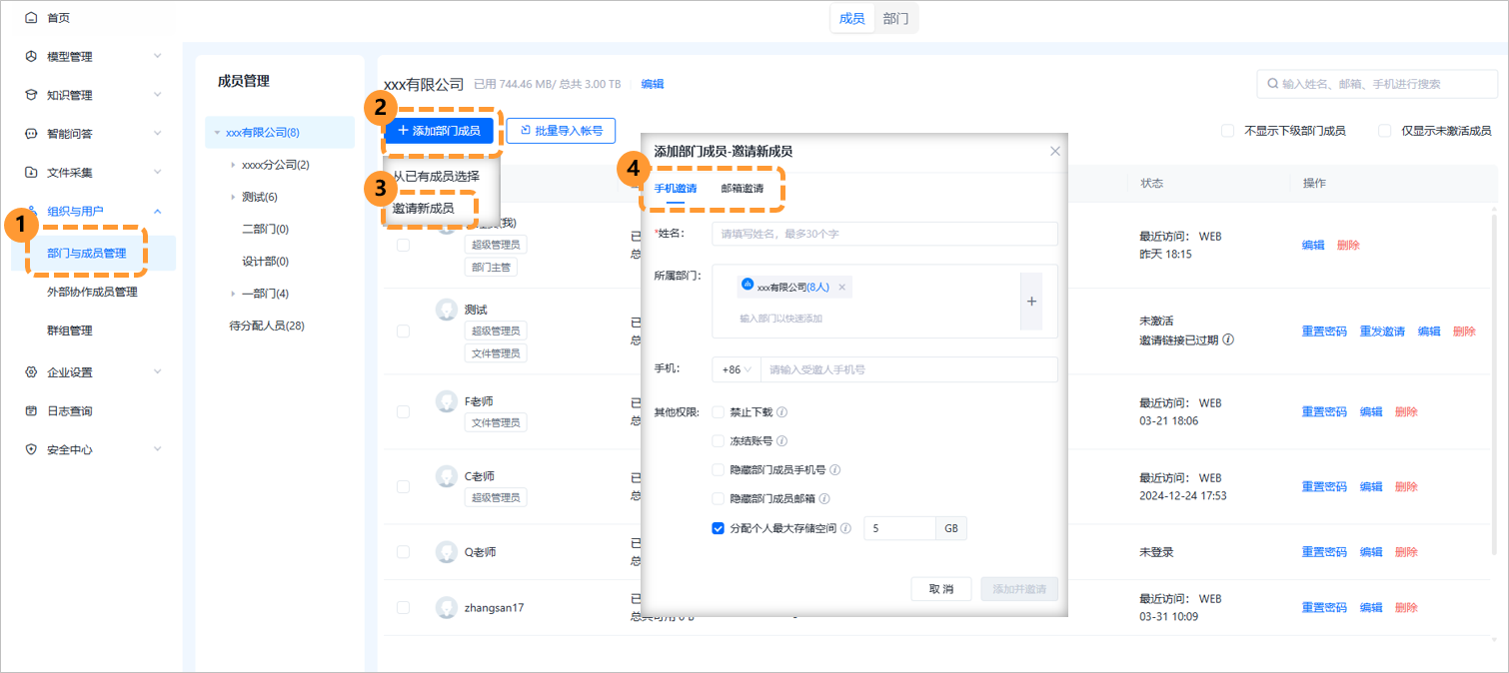Enable the 禁止下载 checkbox

(x=717, y=411)
